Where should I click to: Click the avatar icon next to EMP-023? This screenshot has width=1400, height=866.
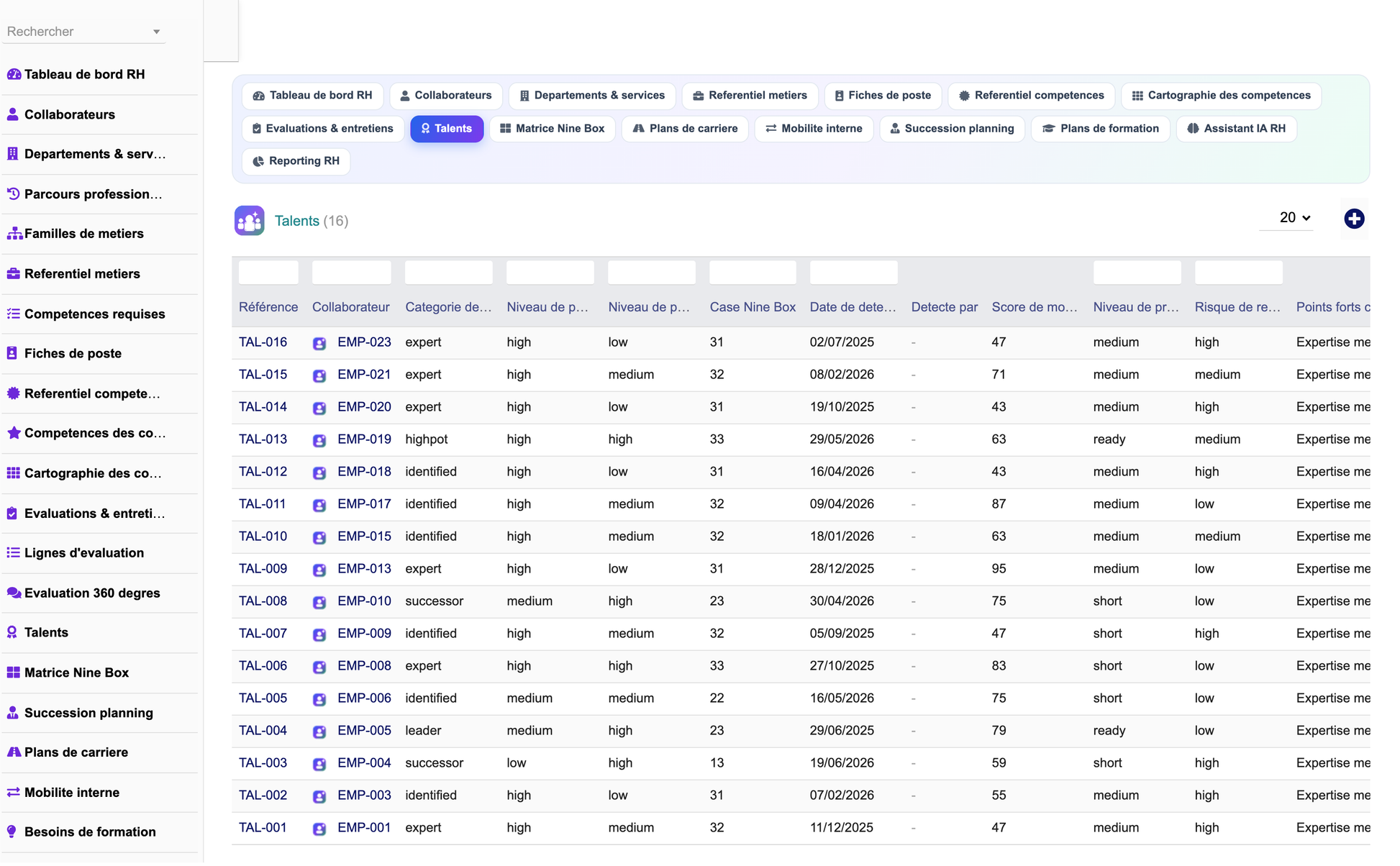[319, 343]
